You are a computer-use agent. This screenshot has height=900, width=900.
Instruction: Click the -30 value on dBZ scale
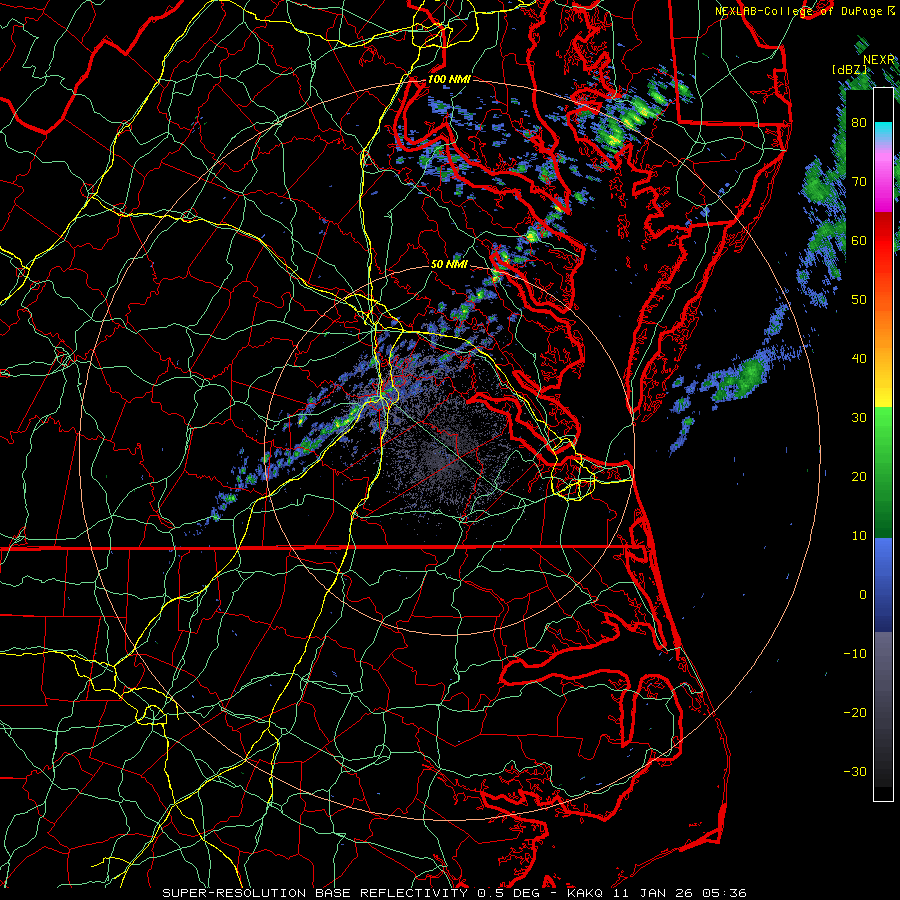tap(855, 771)
